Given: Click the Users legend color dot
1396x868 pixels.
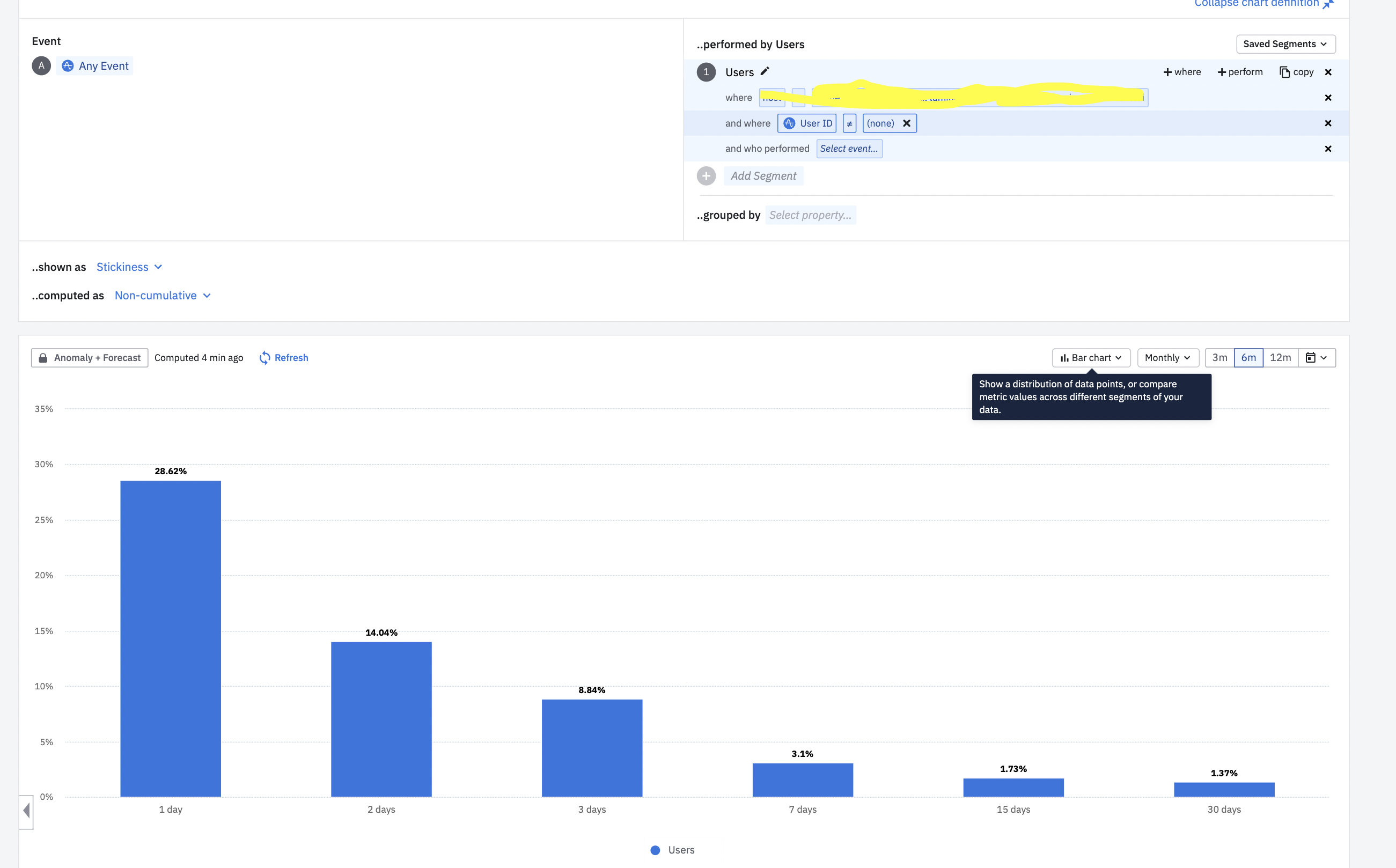Looking at the screenshot, I should (655, 850).
